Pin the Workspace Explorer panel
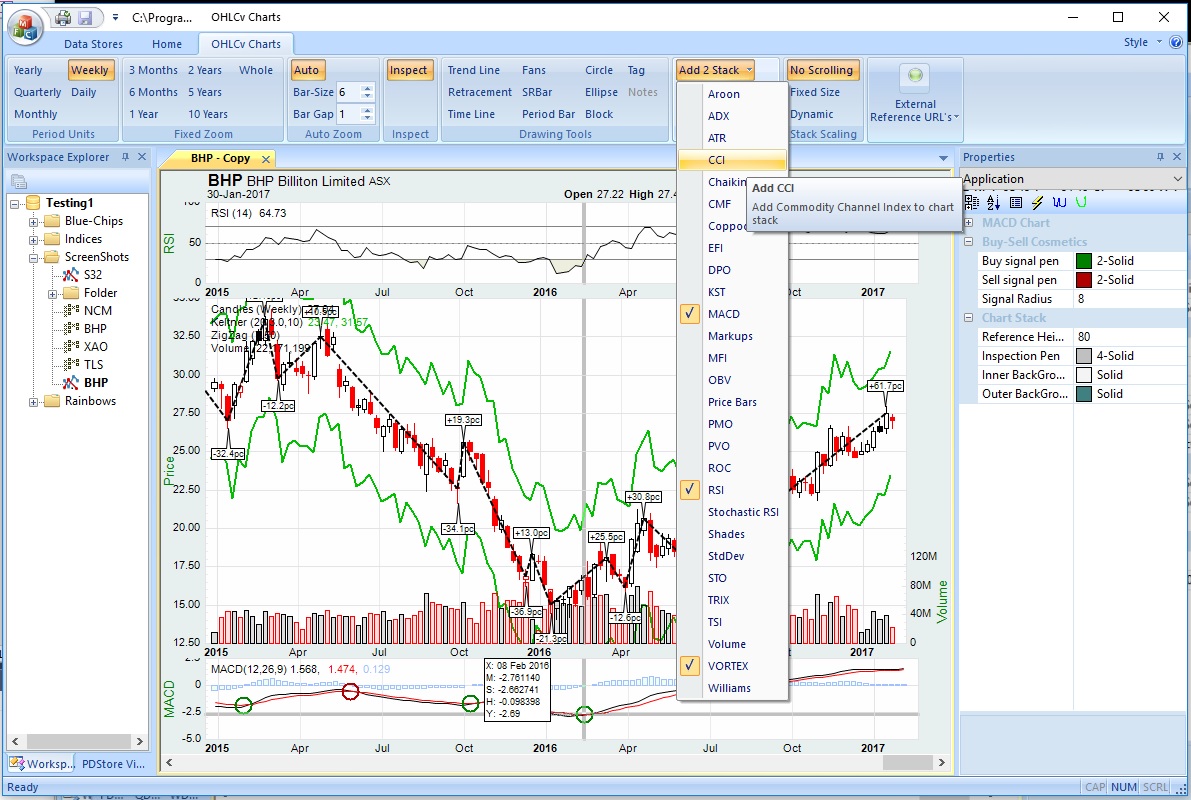 pos(125,157)
